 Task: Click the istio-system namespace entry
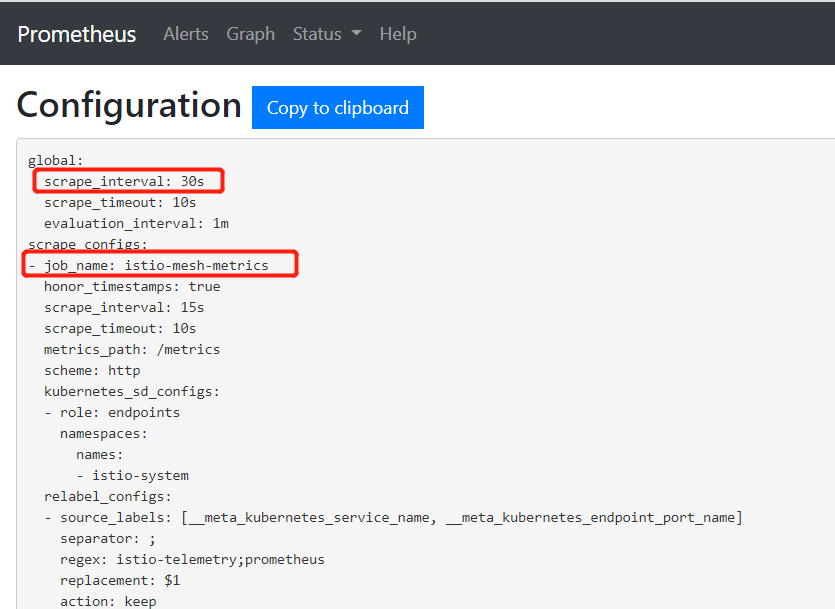click(x=140, y=475)
